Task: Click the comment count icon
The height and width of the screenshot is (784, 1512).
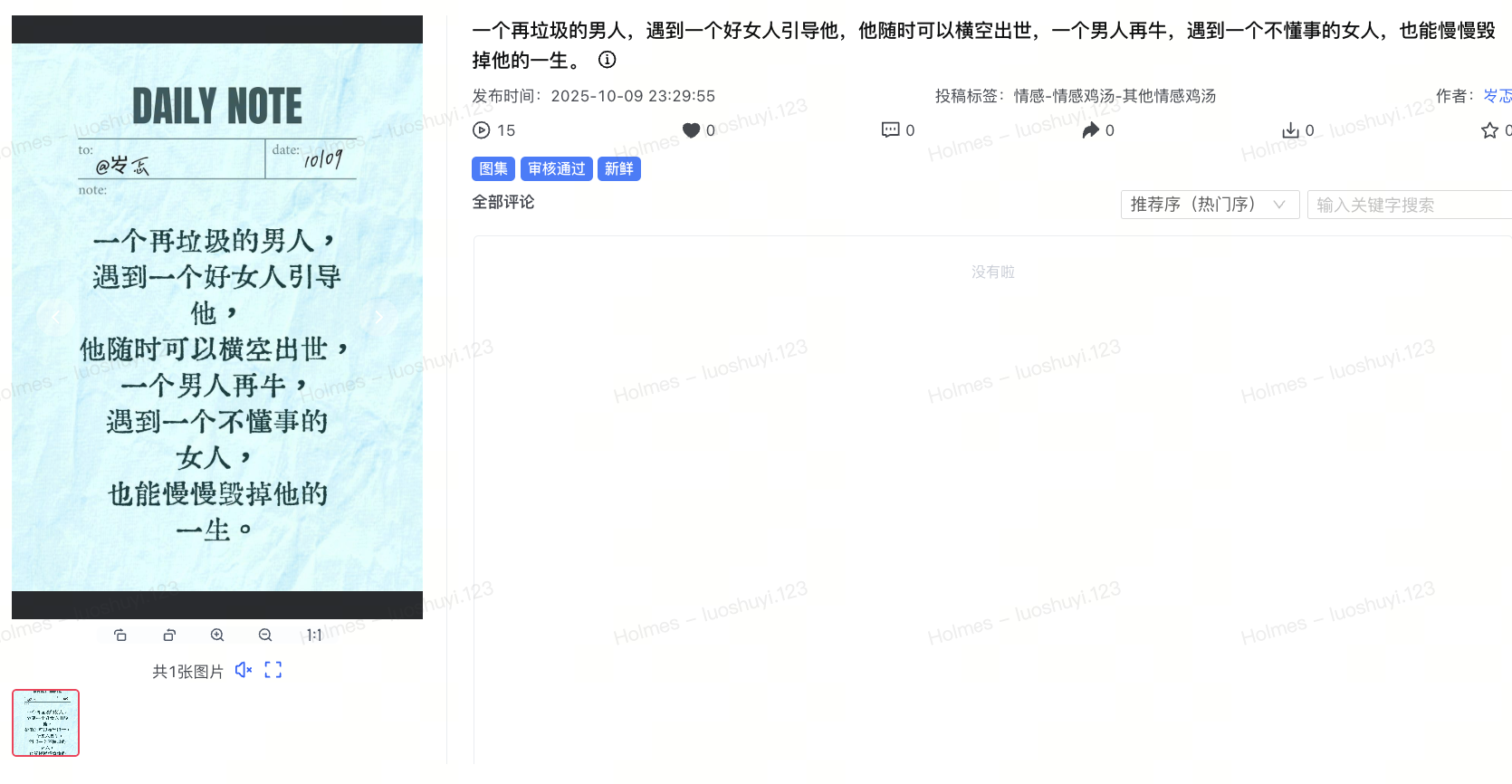Action: tap(891, 130)
